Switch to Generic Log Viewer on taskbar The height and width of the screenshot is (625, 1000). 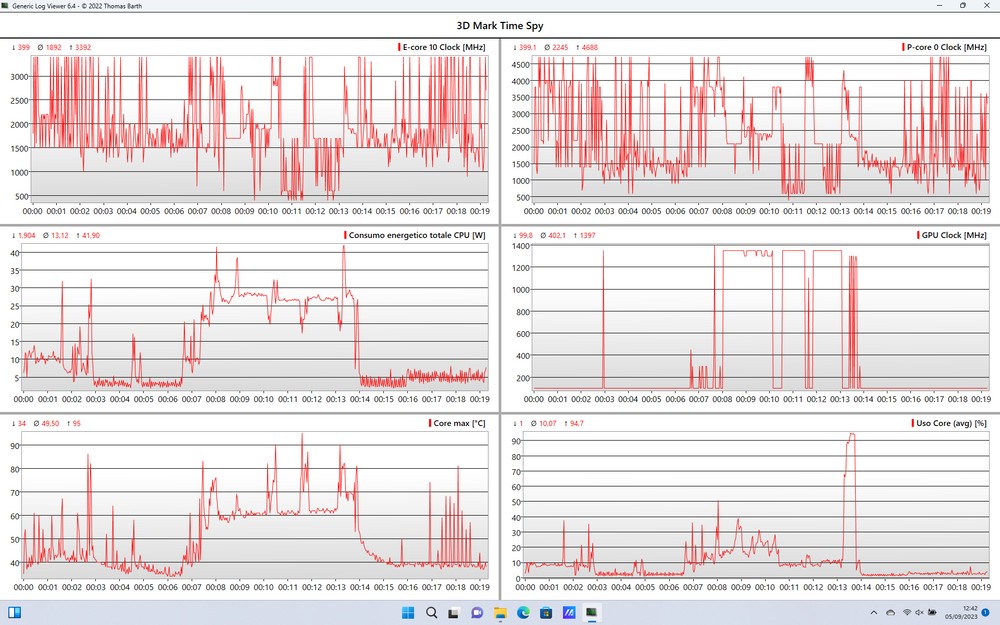point(591,613)
